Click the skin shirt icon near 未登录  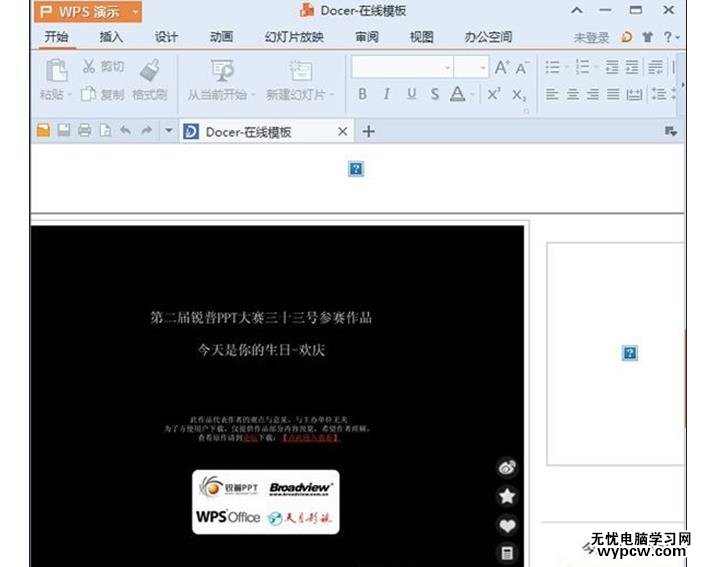click(x=647, y=37)
